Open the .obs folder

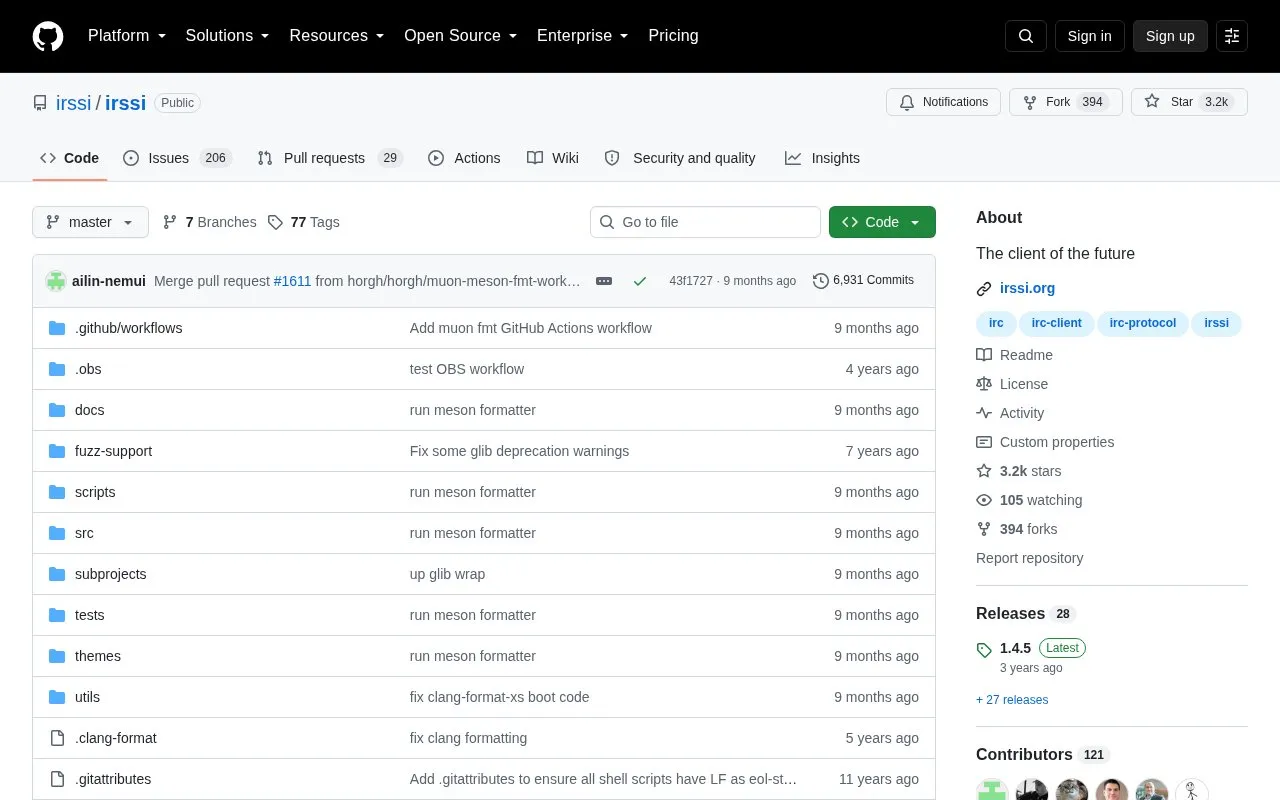pos(88,369)
